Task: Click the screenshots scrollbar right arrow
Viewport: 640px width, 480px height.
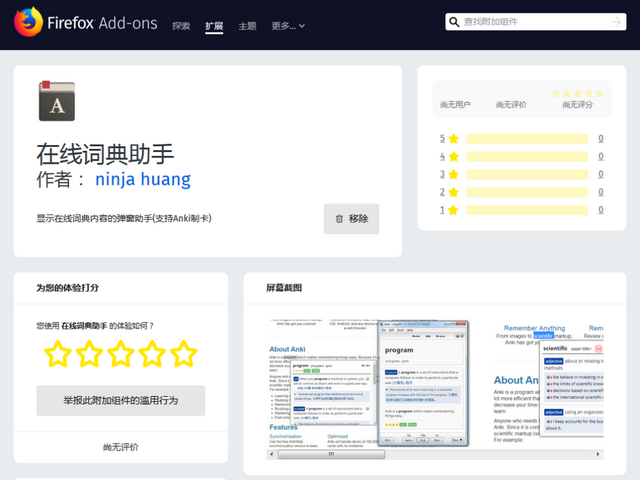Action: click(598, 454)
